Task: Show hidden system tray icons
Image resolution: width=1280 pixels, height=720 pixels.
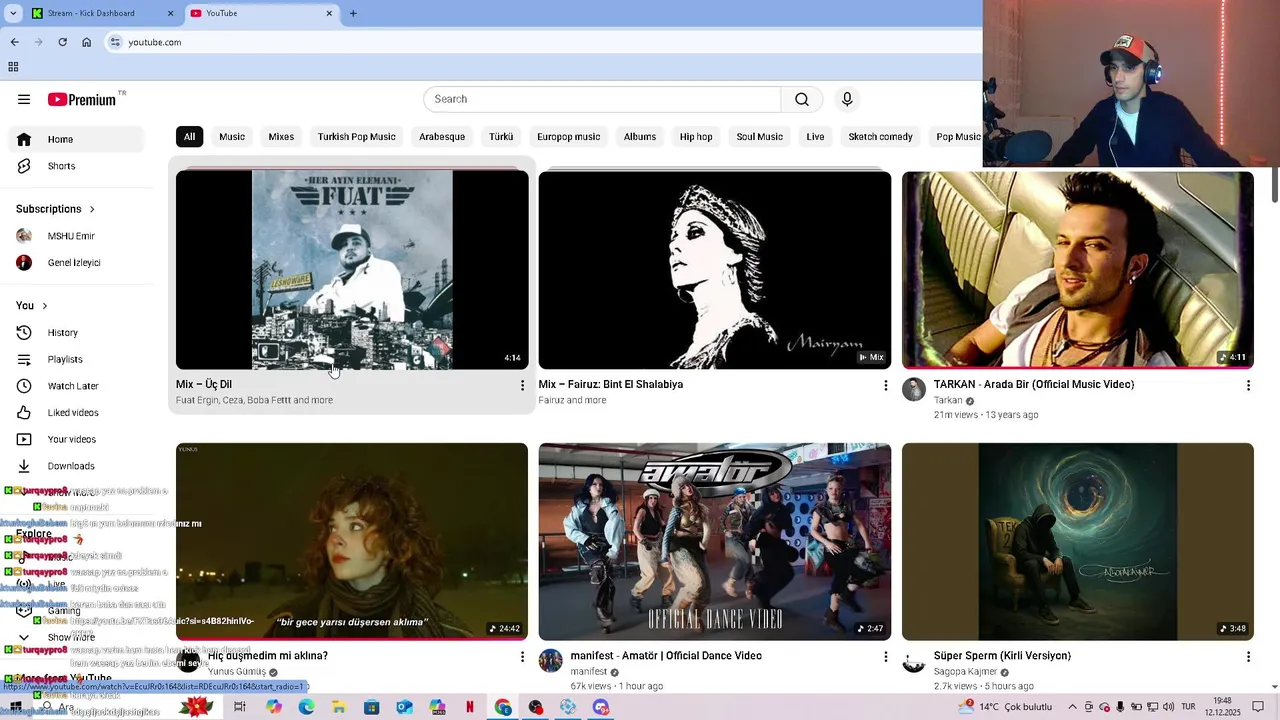Action: coord(1072,707)
